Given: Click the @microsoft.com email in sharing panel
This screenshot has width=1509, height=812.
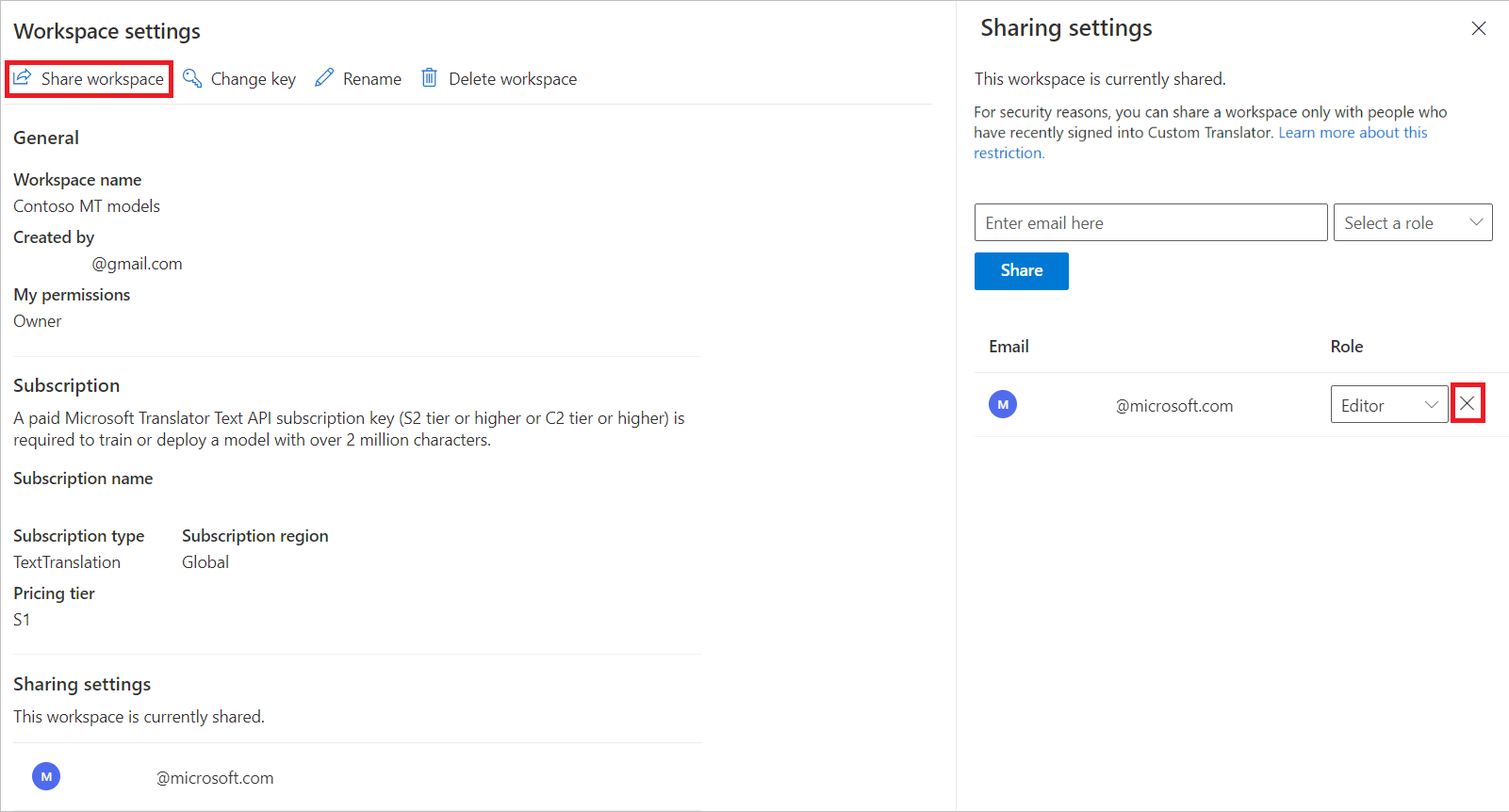Looking at the screenshot, I should tap(1174, 406).
